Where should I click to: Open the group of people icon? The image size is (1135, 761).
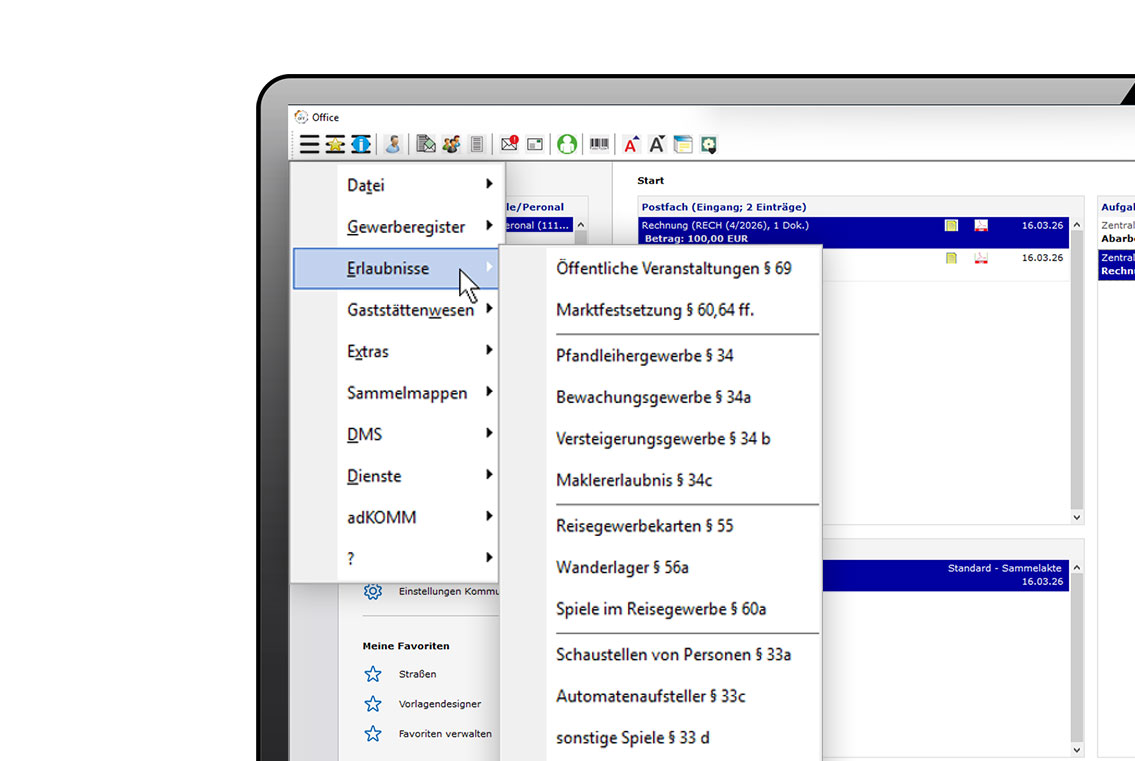[x=451, y=144]
